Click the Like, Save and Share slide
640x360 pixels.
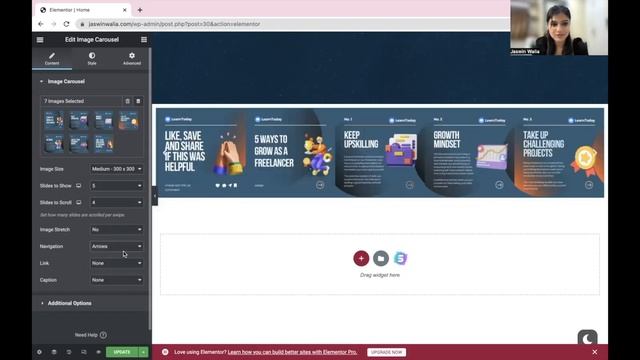coord(201,153)
